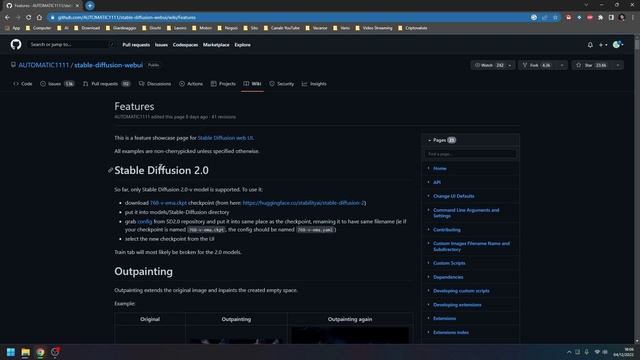Open File Explorer from the taskbar
The height and width of the screenshot is (360, 640).
pyautogui.click(x=25, y=352)
